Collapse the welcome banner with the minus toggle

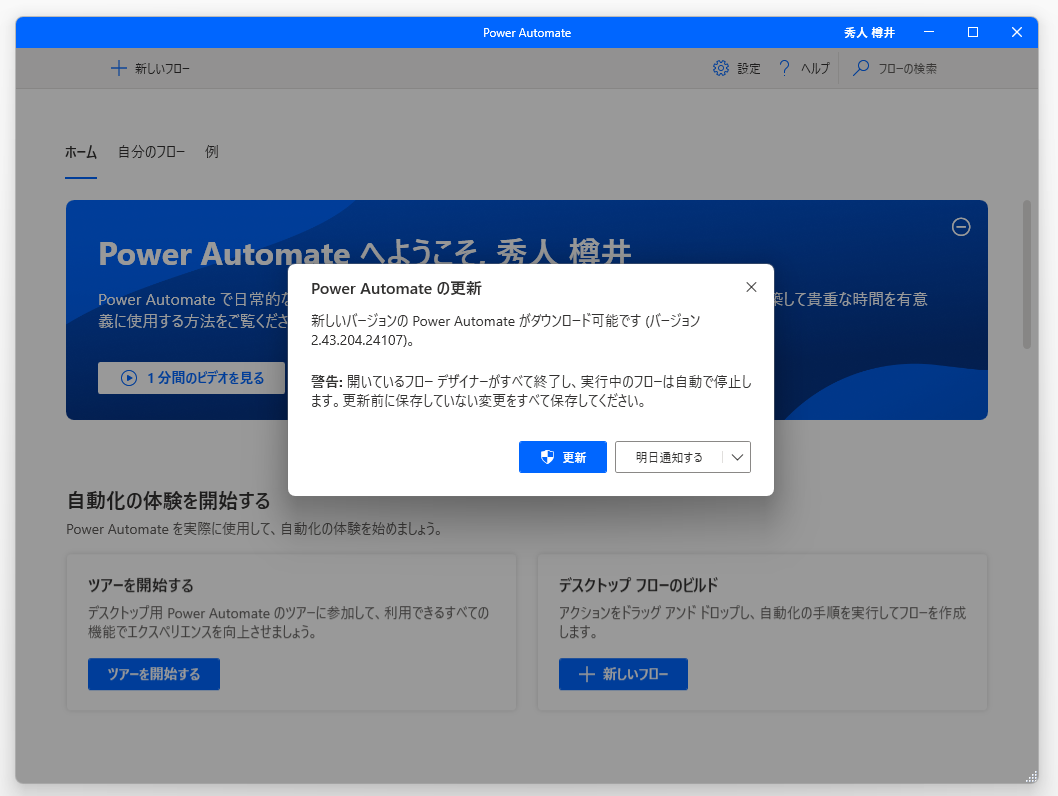(x=961, y=227)
